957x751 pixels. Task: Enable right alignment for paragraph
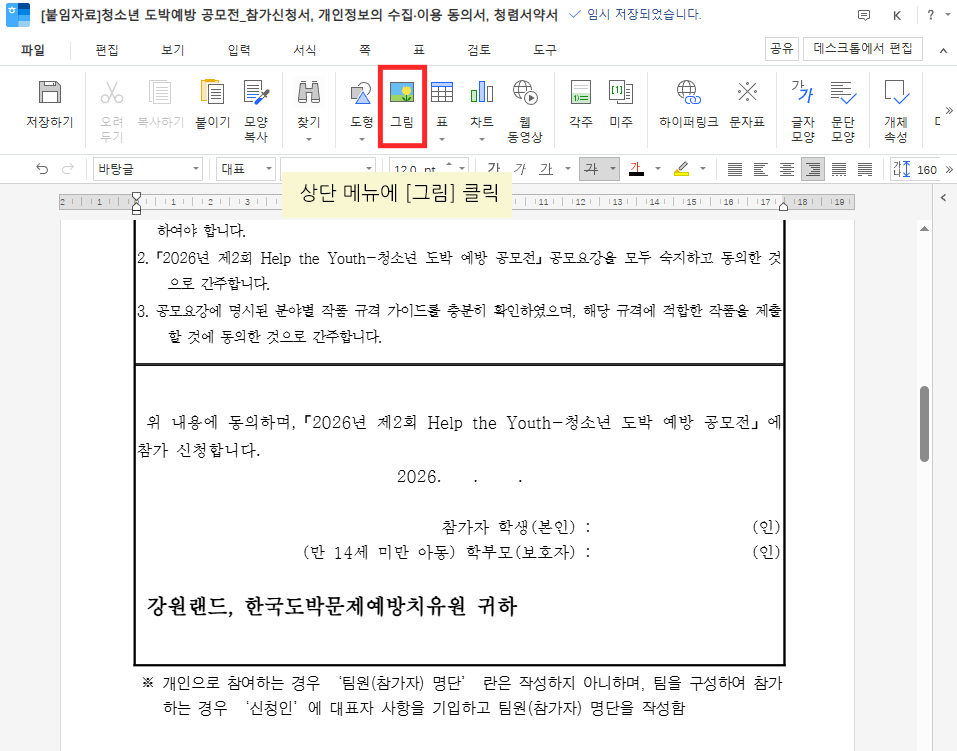click(x=813, y=169)
